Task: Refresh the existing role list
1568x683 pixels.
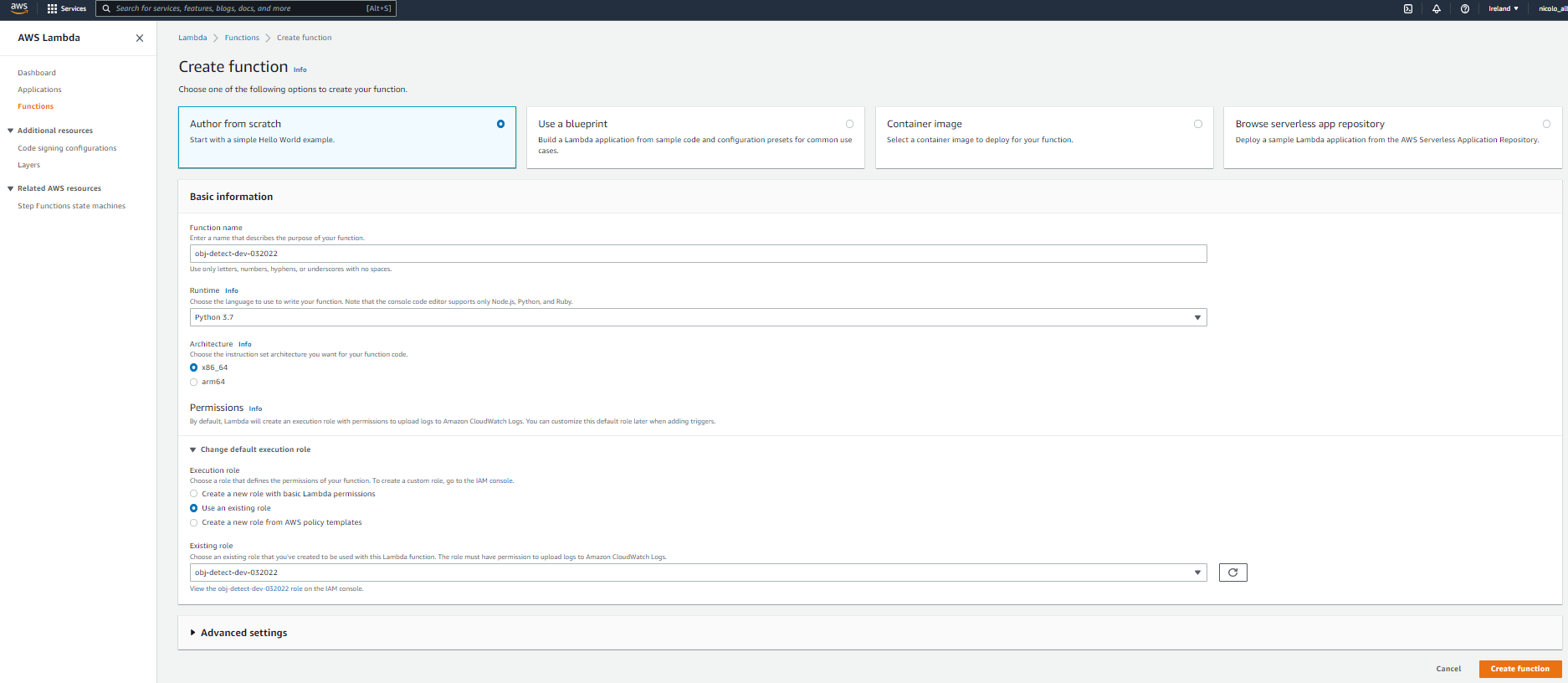Action: 1233,573
